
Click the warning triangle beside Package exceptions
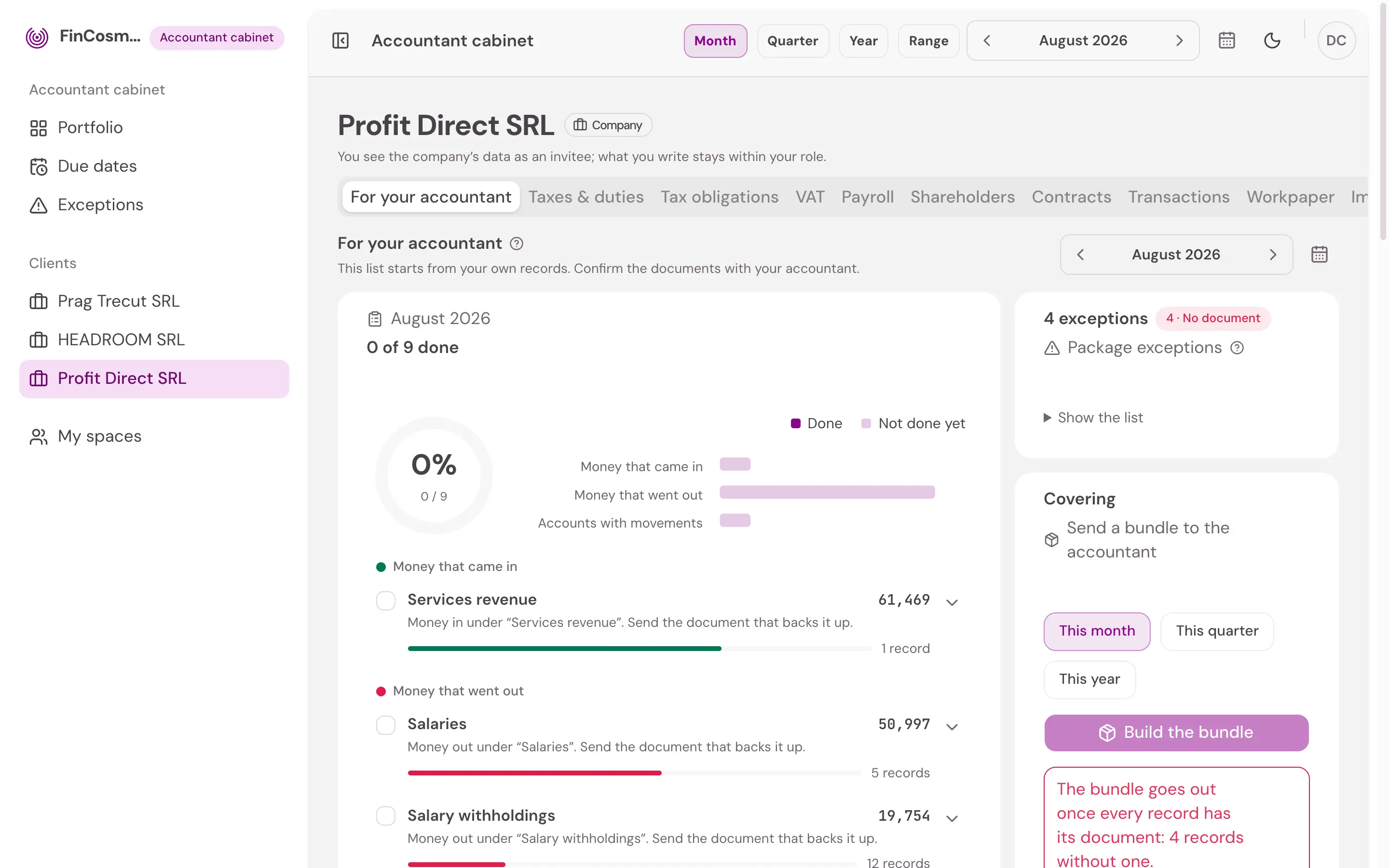(x=1051, y=349)
